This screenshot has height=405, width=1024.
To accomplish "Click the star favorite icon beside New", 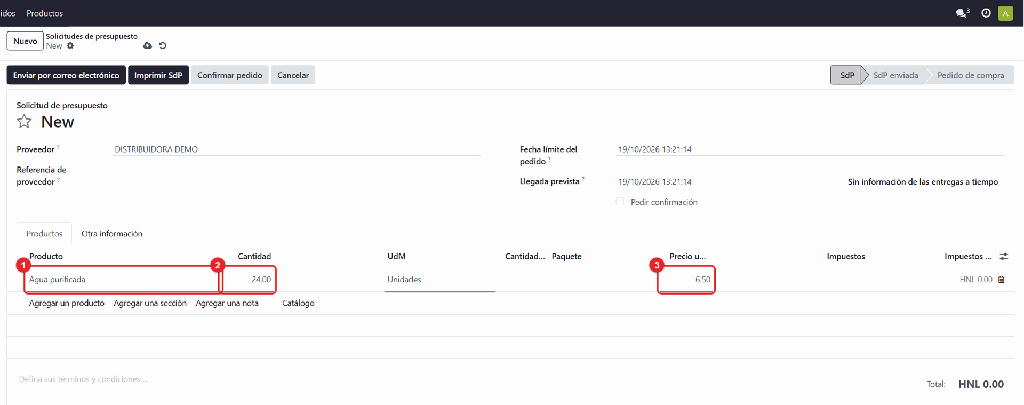I will [x=24, y=122].
